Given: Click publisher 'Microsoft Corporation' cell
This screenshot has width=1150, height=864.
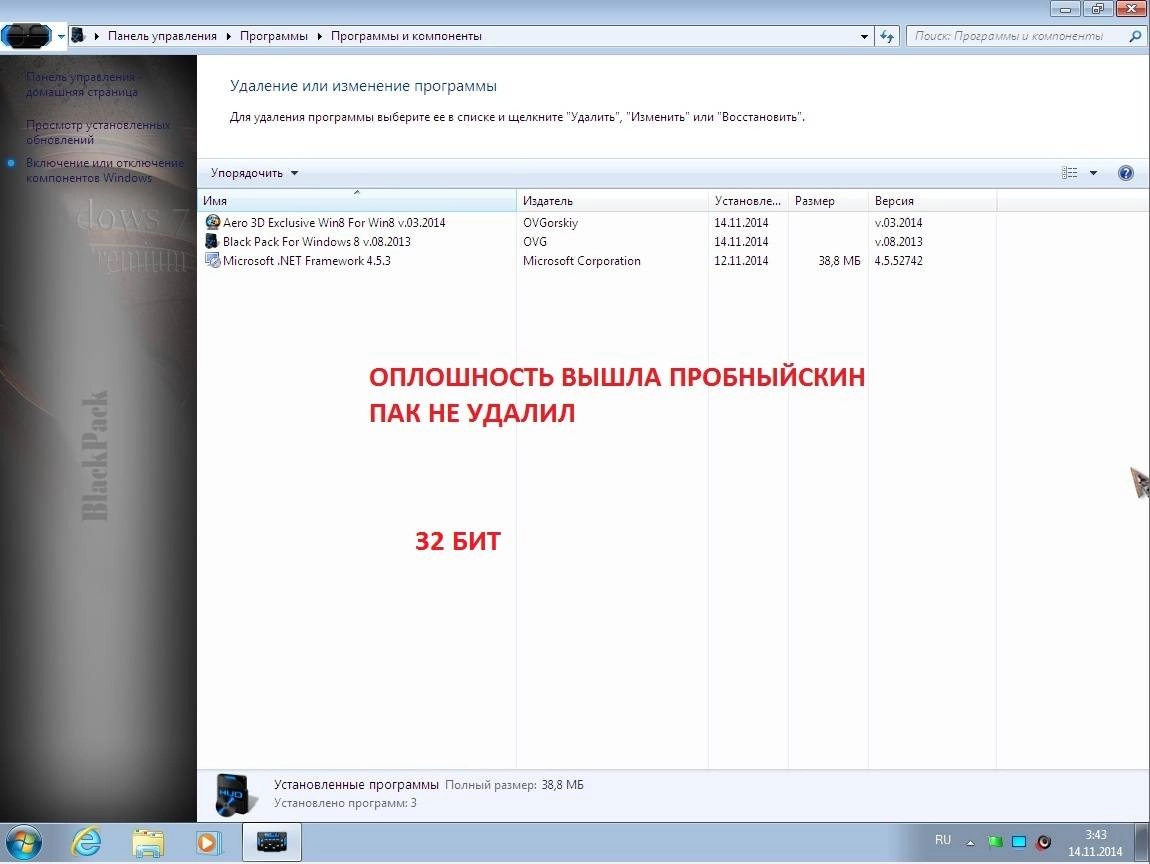Looking at the screenshot, I should pyautogui.click(x=582, y=260).
